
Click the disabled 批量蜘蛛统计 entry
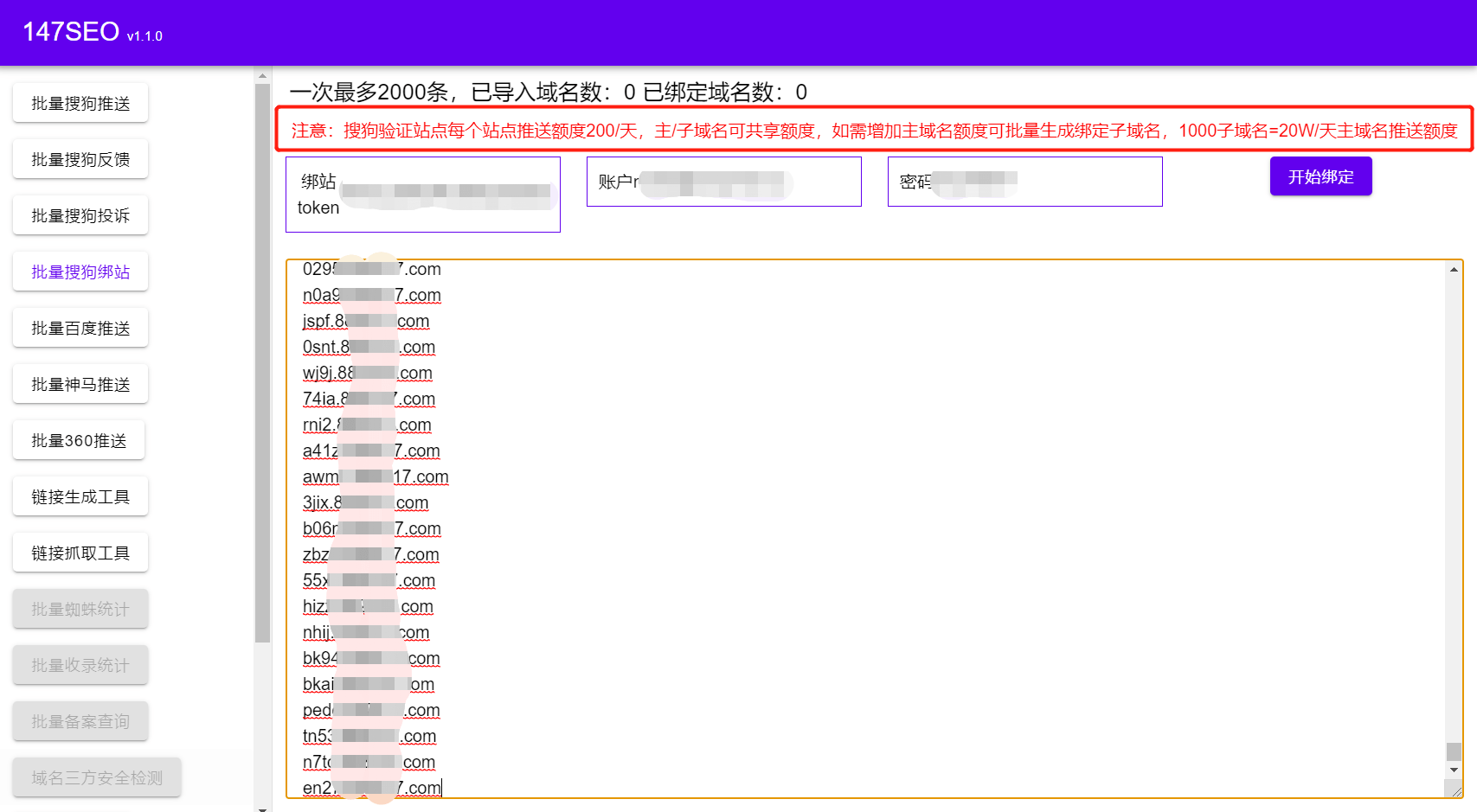(80, 608)
